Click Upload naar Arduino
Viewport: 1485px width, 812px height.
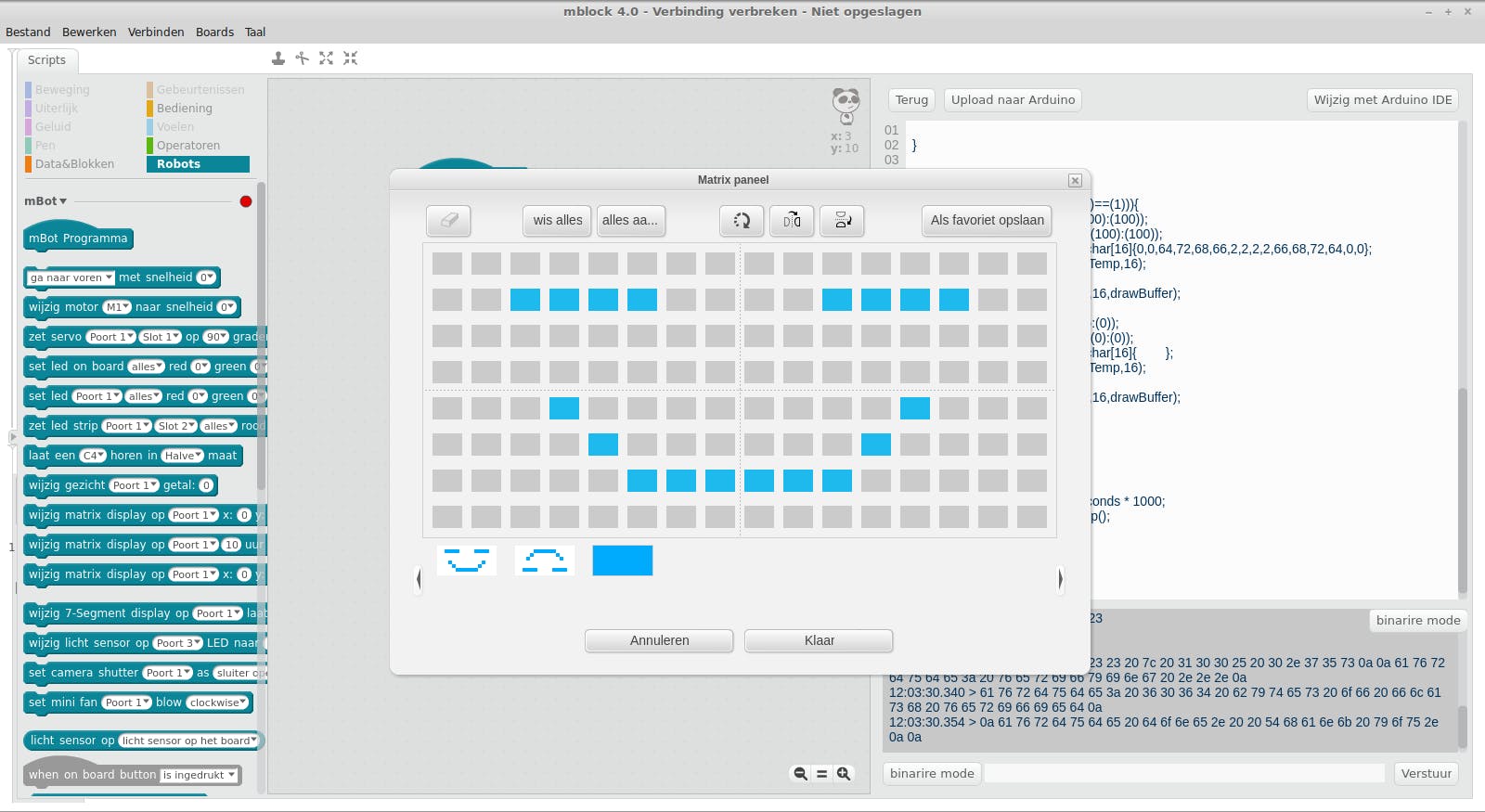1013,100
